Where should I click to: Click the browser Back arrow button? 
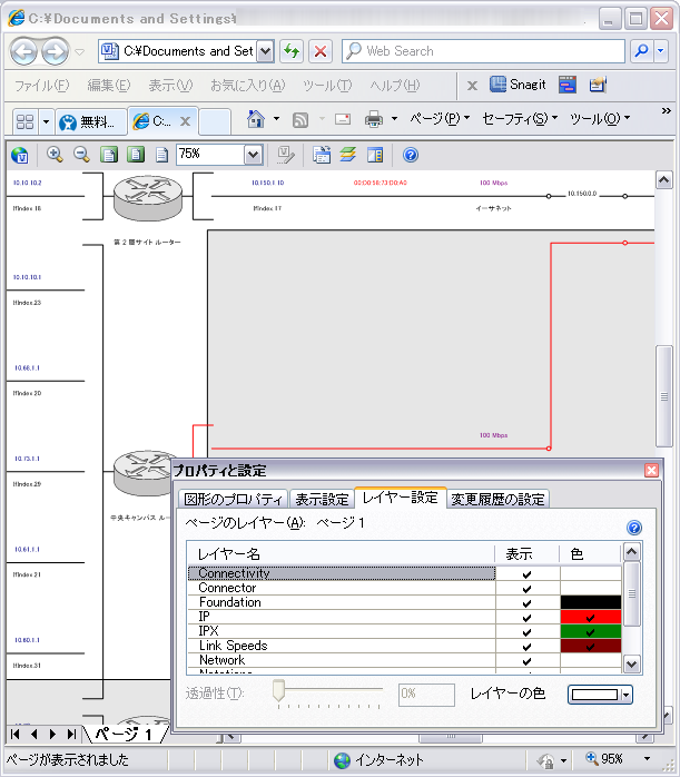(x=23, y=51)
